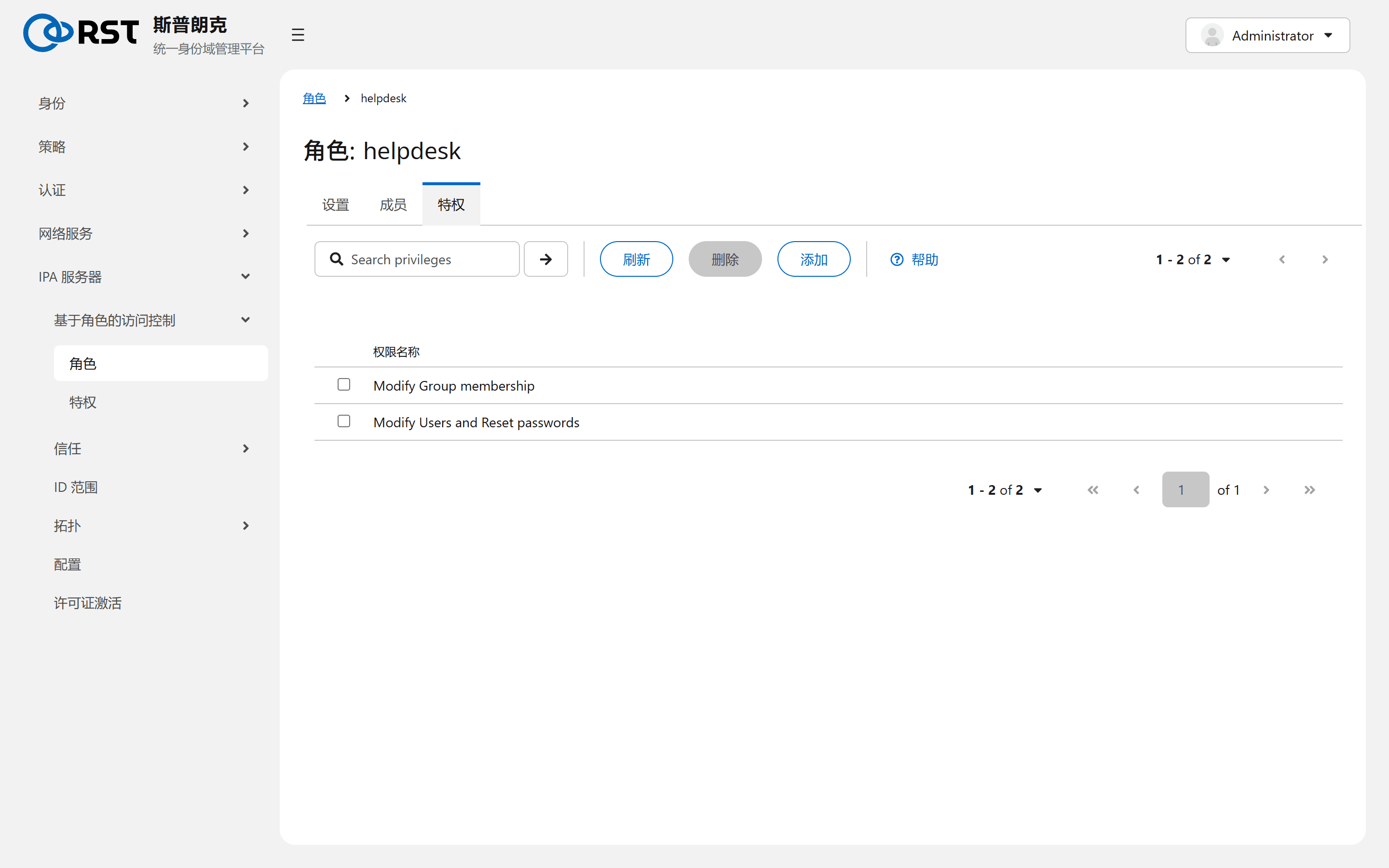Click previous page arrow in bottom pagination

coord(1136,489)
